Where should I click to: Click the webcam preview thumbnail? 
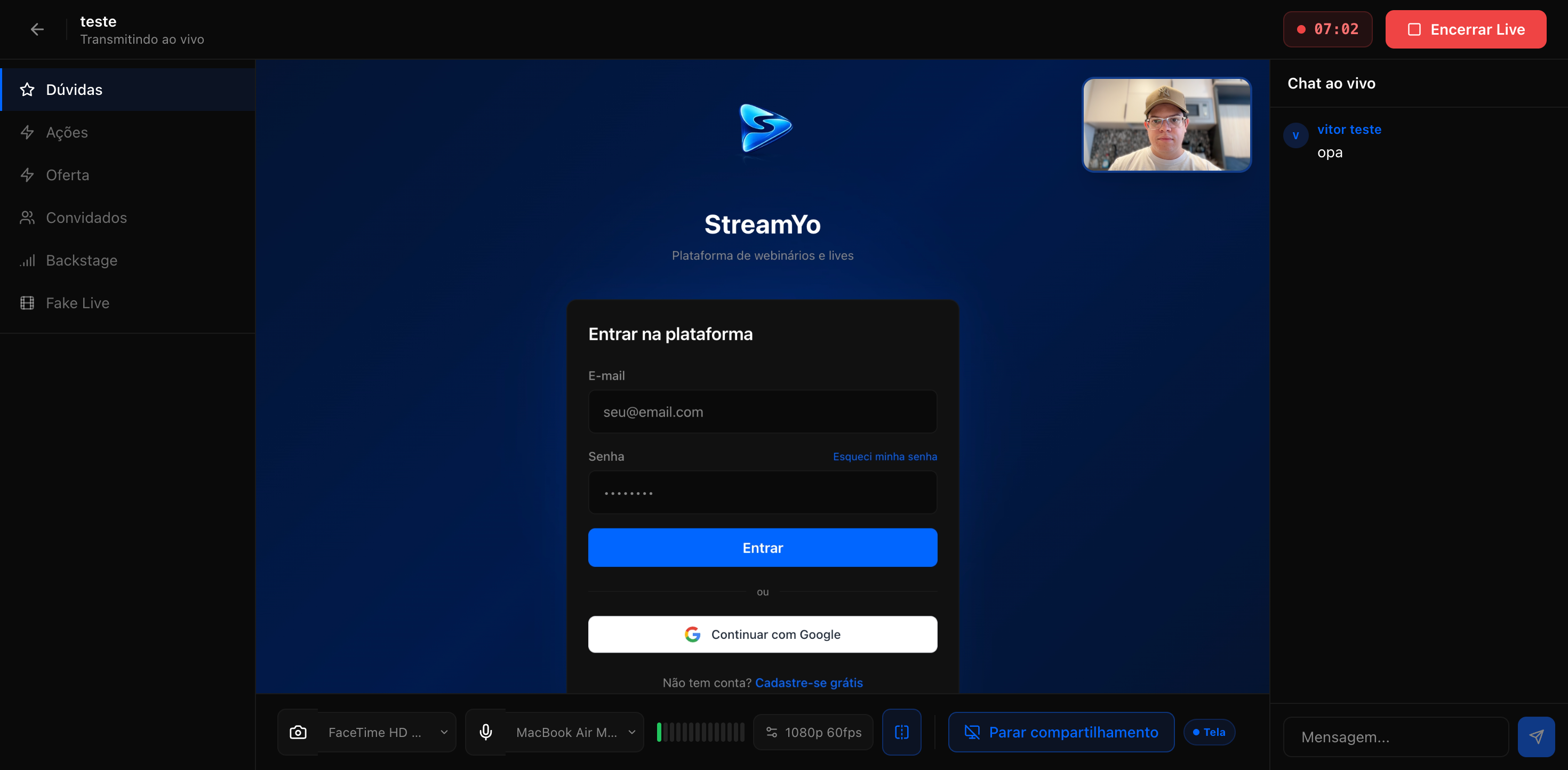click(1166, 125)
